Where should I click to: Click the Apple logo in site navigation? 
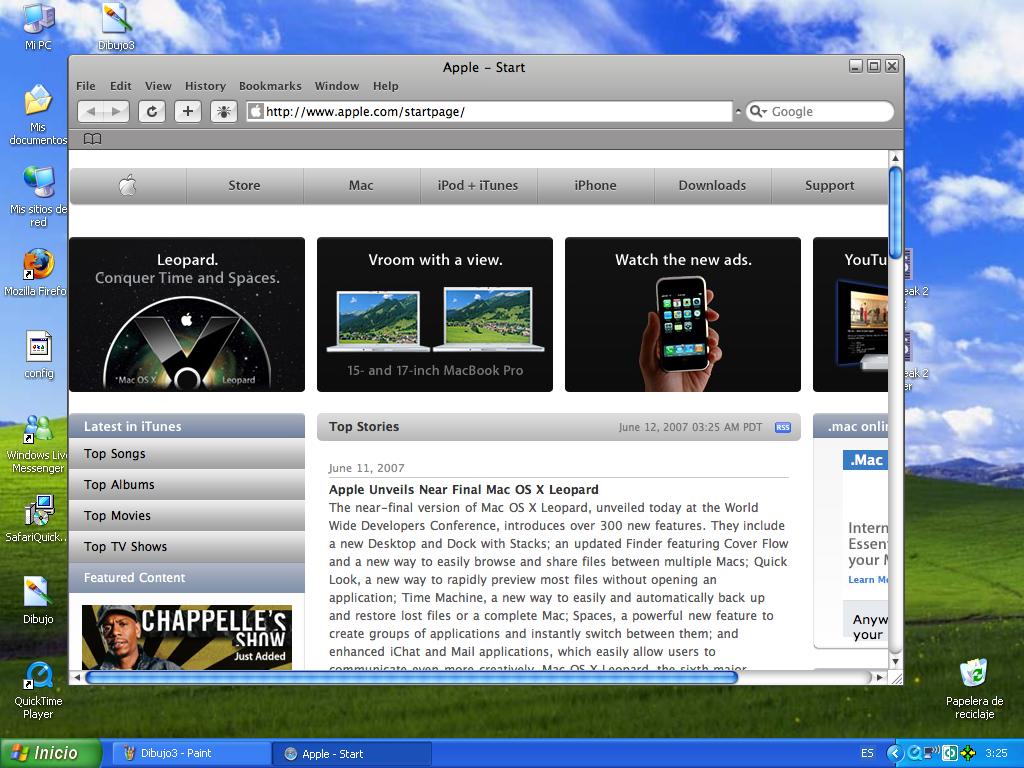(x=127, y=185)
